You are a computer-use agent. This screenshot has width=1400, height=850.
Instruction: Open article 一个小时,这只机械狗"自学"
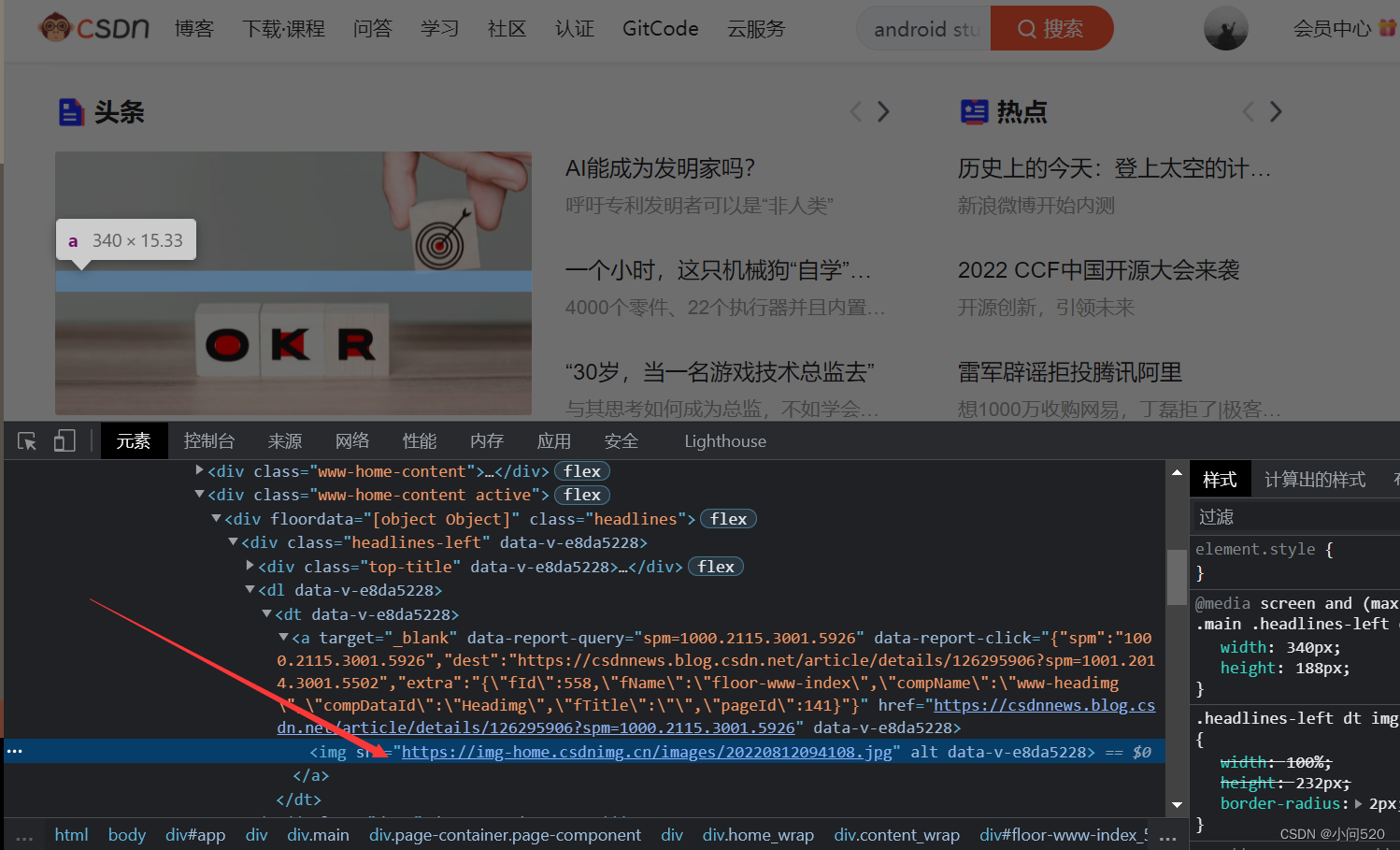pos(718,270)
